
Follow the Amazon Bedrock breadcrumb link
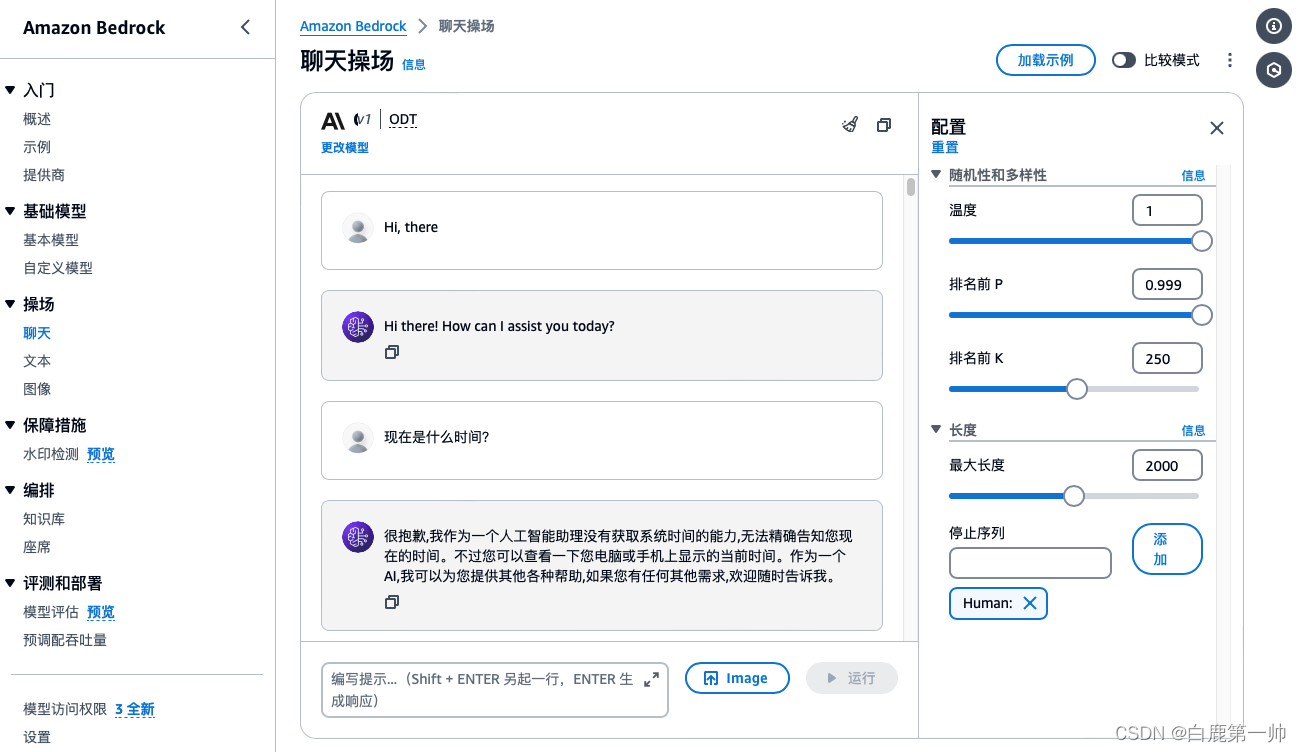[353, 26]
